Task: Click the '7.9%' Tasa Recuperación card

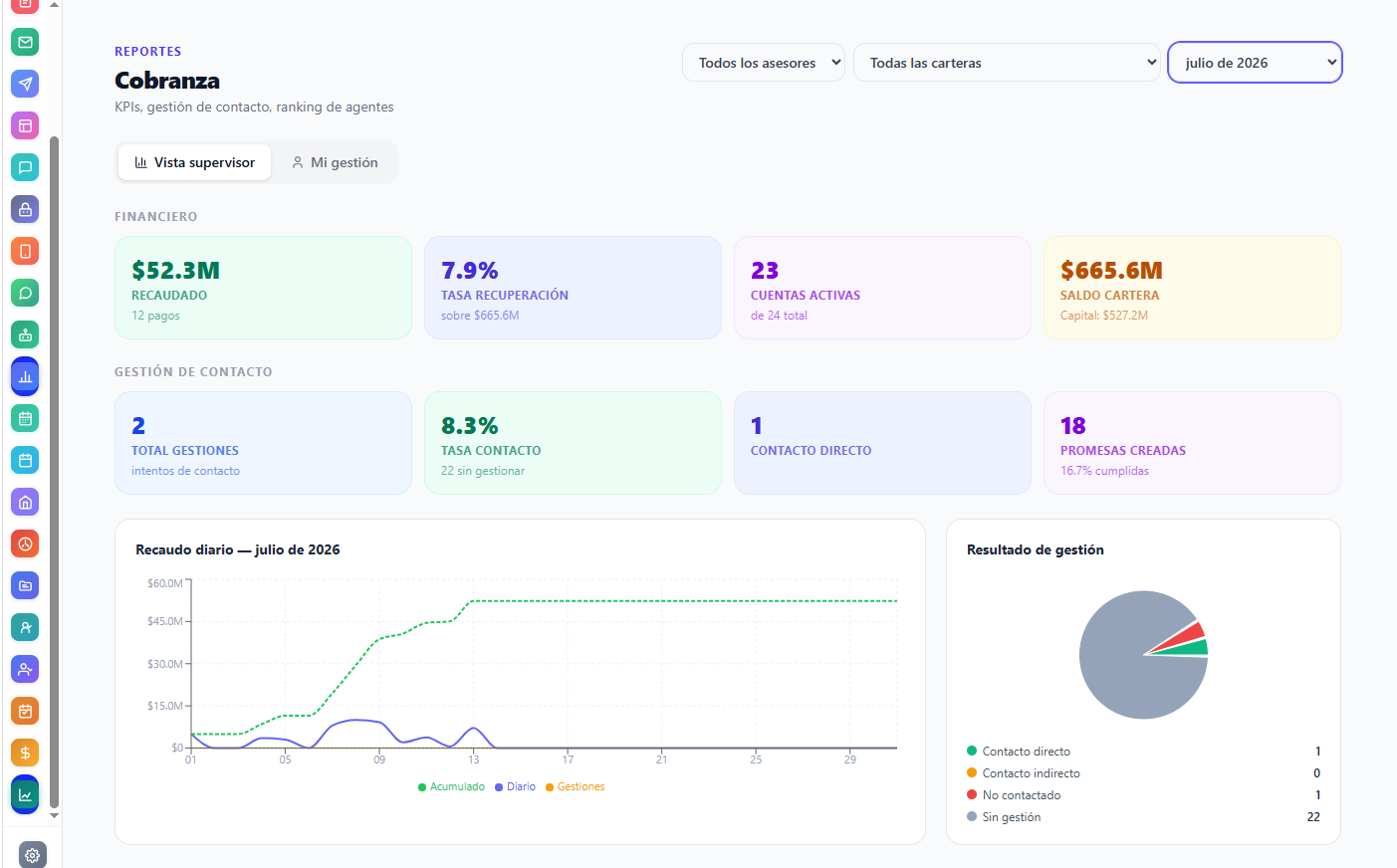Action: point(573,288)
